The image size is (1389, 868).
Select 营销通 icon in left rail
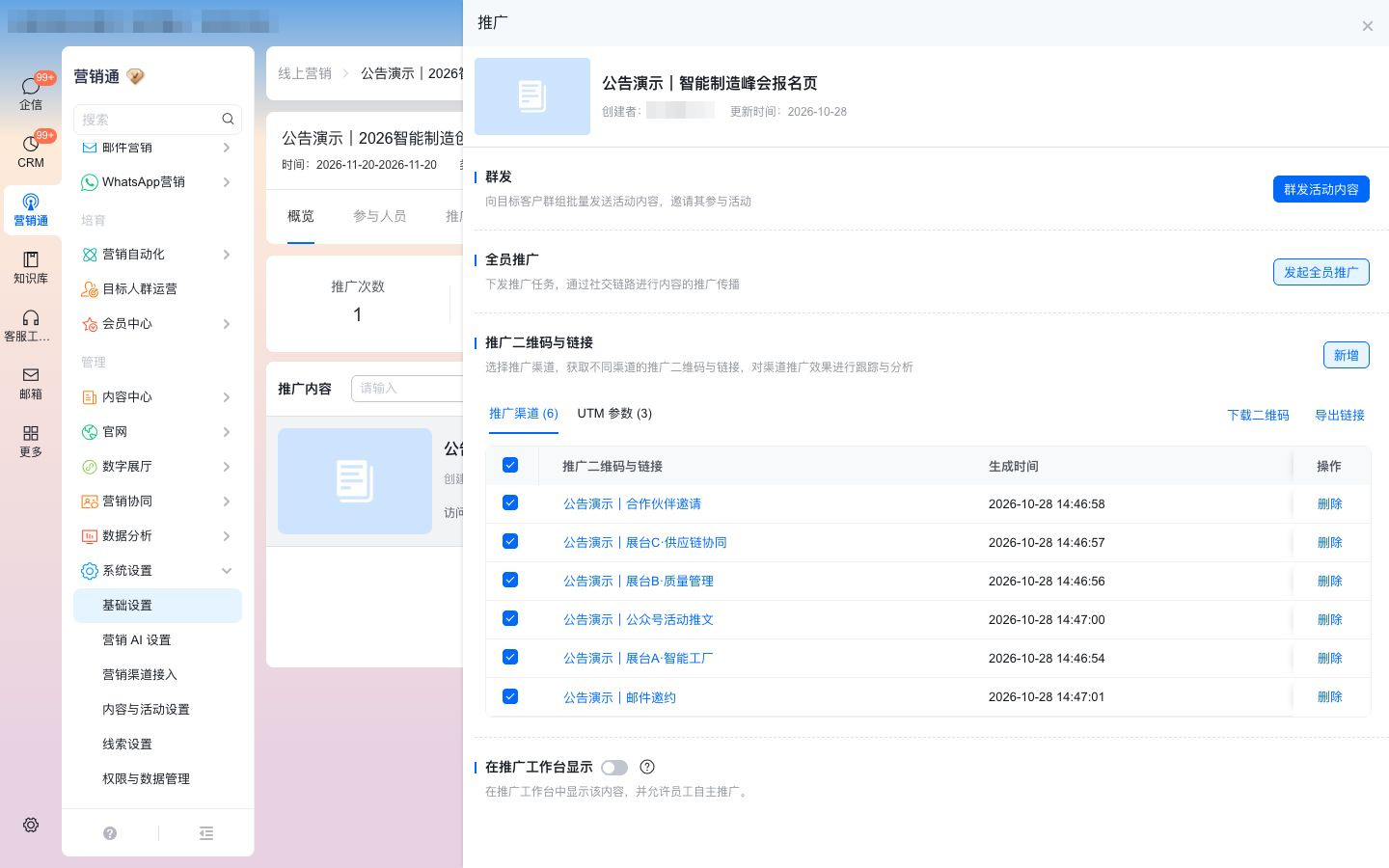31,203
